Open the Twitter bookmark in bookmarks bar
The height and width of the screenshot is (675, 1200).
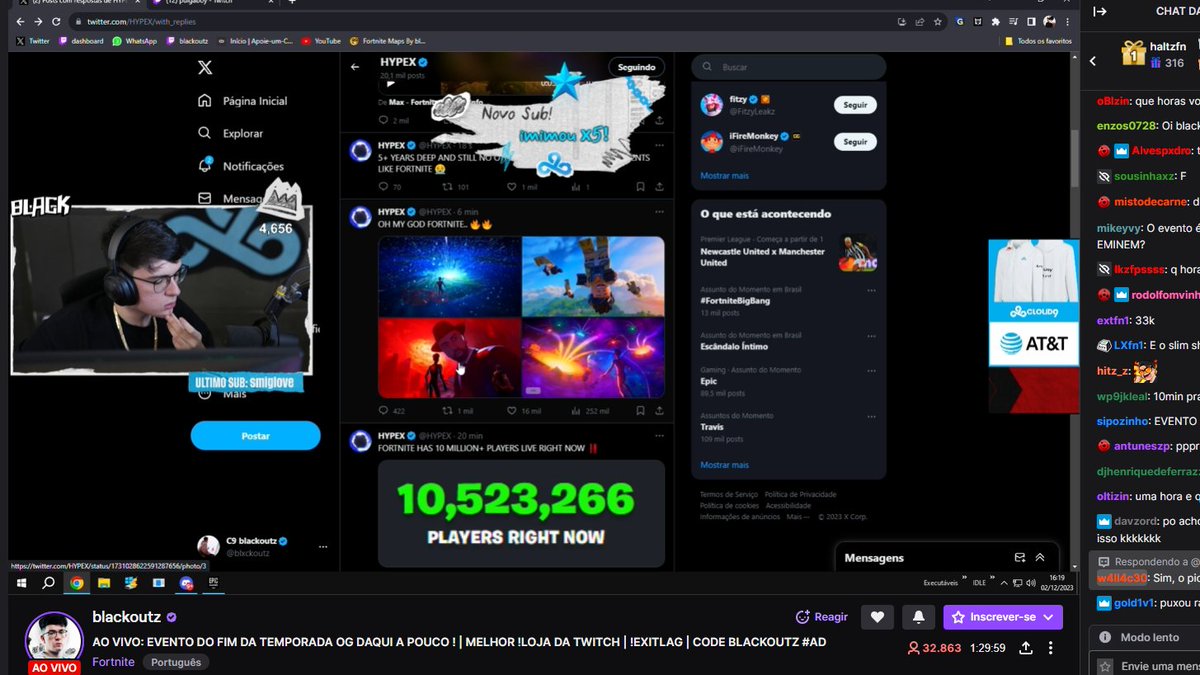click(33, 41)
